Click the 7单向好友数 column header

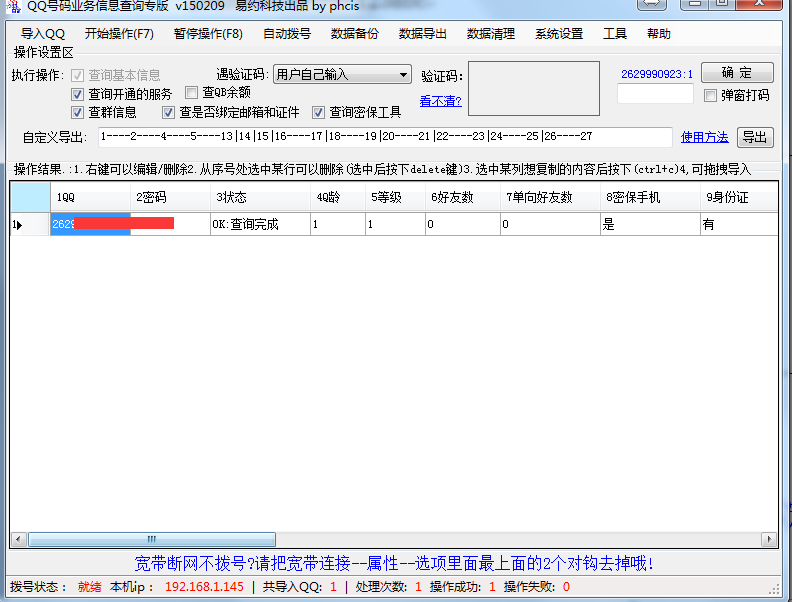pyautogui.click(x=550, y=197)
